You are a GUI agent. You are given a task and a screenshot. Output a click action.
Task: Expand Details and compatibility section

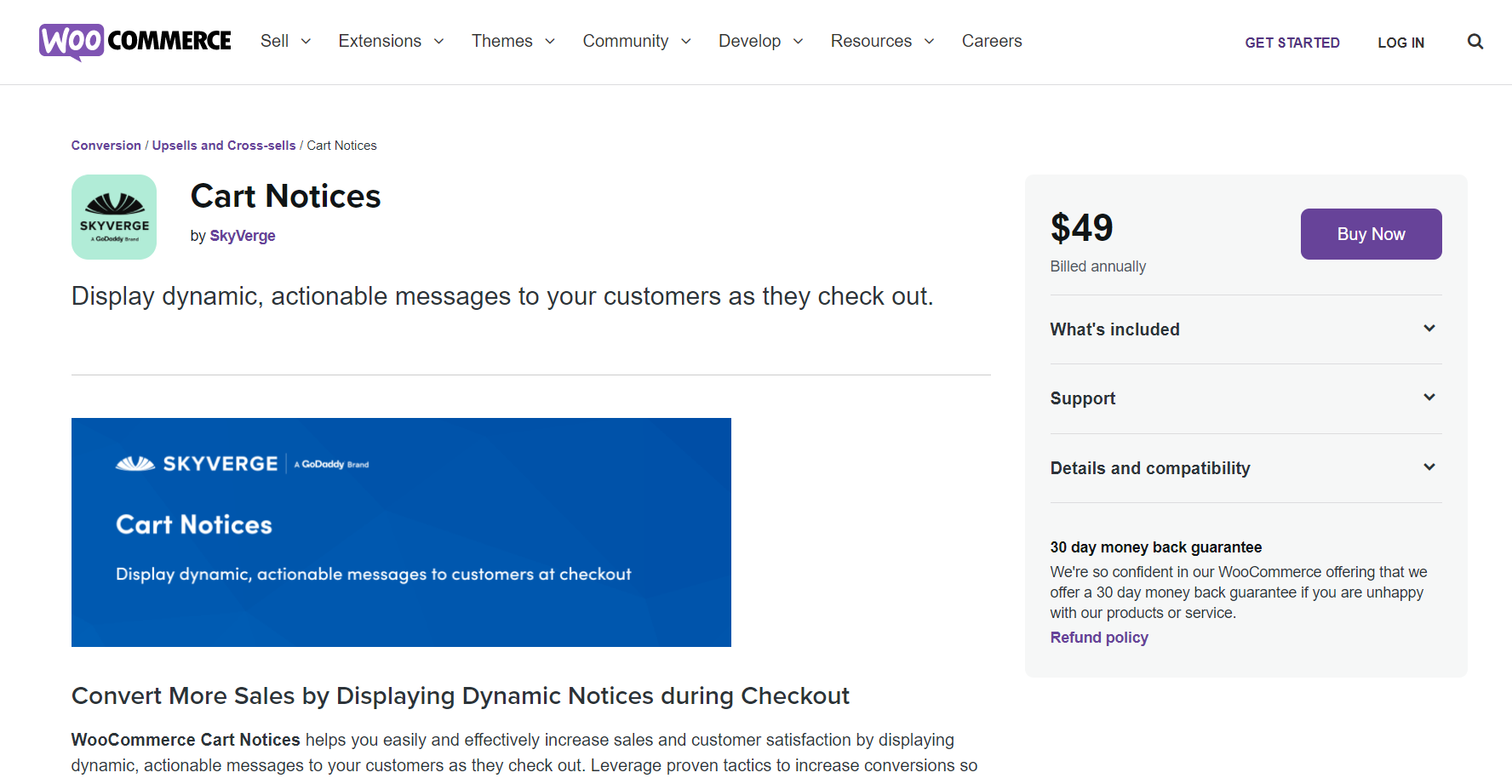[1246, 468]
